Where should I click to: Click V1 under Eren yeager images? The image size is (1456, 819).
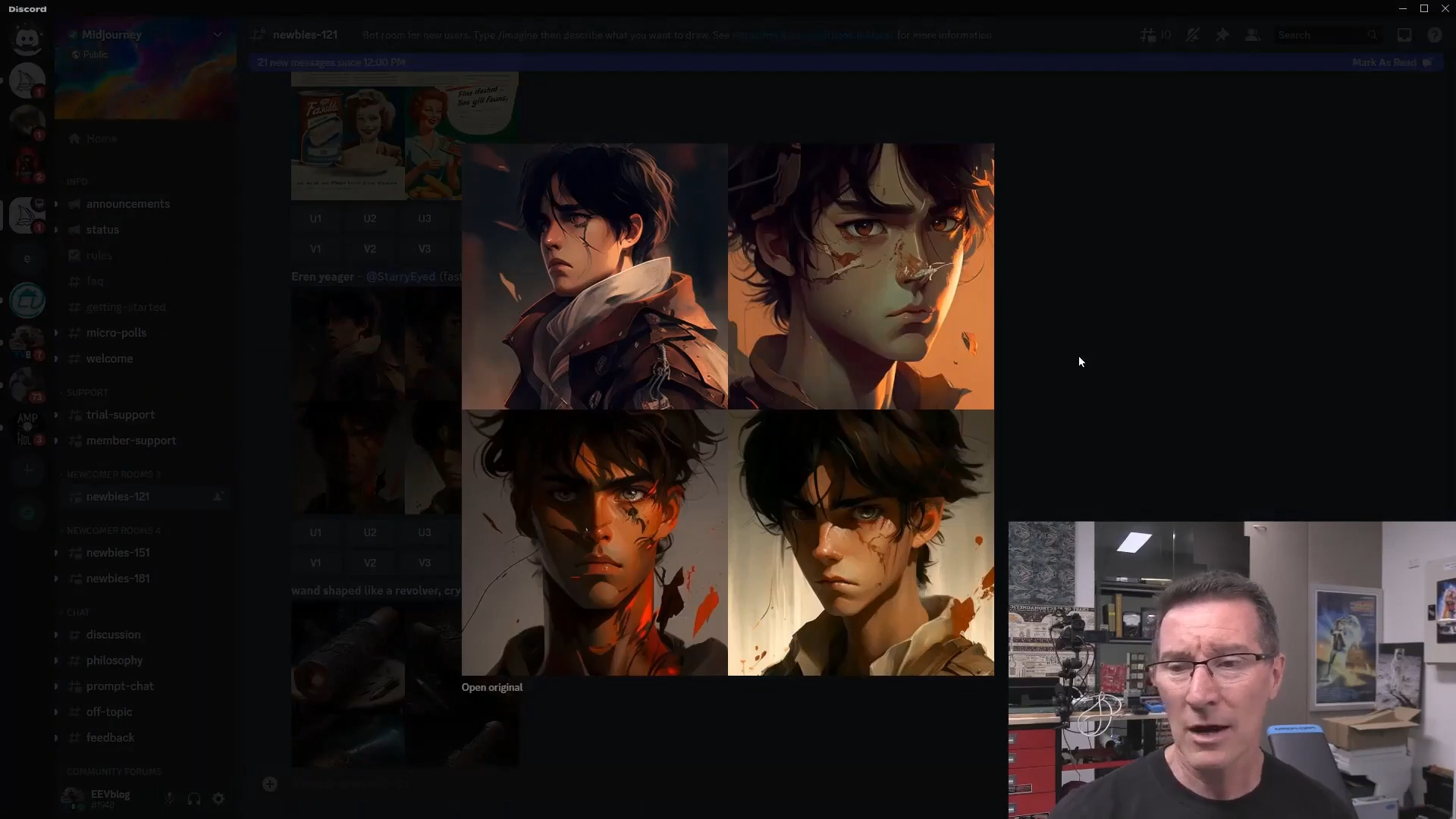[315, 563]
